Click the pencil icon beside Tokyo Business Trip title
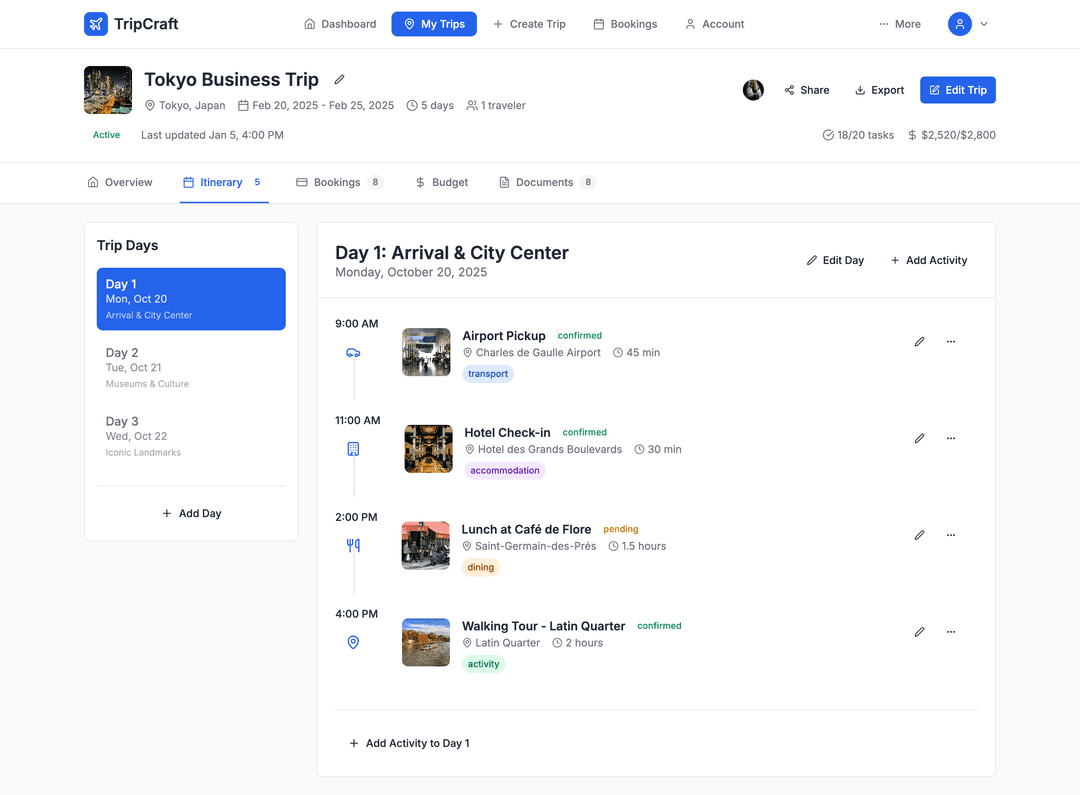Viewport: 1080px width, 795px height. click(x=339, y=80)
